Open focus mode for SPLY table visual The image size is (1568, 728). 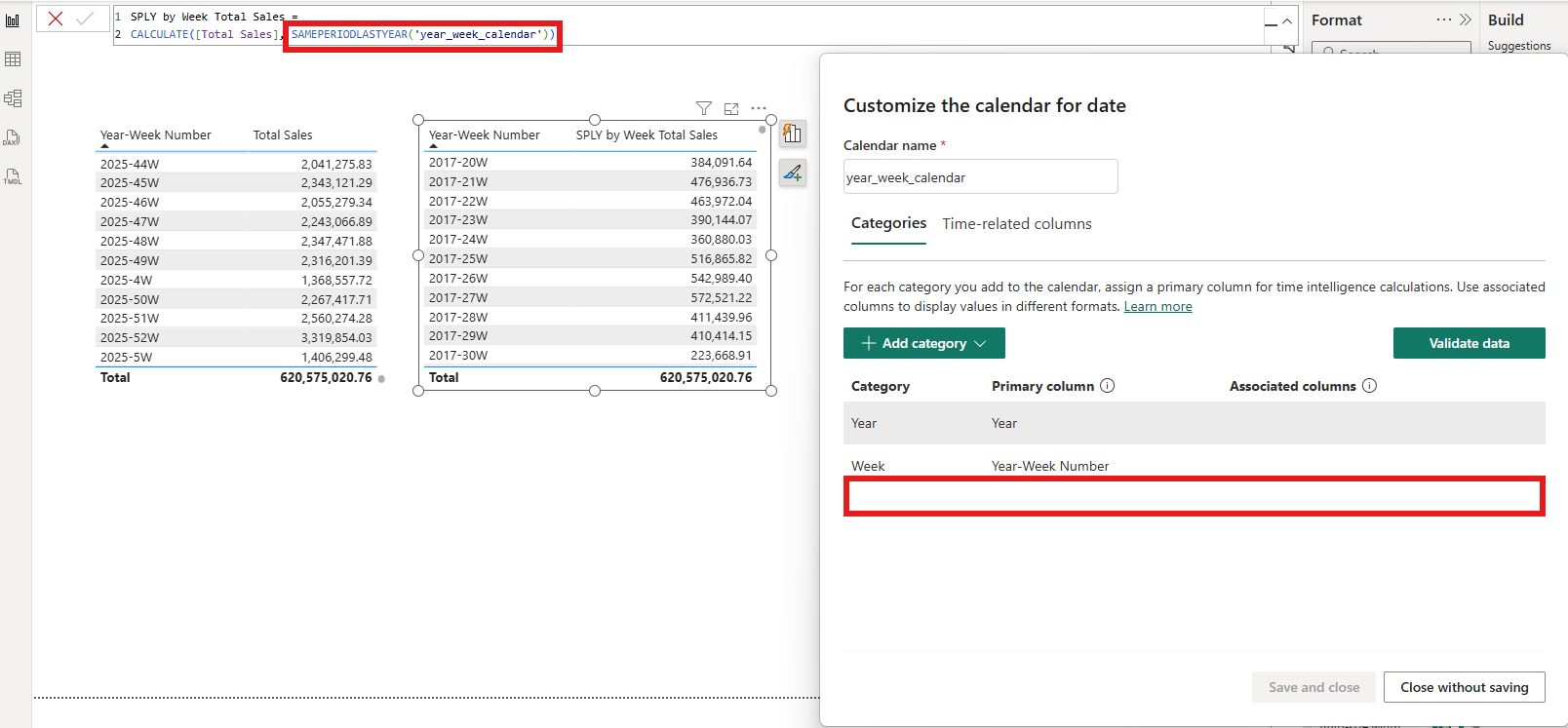731,108
